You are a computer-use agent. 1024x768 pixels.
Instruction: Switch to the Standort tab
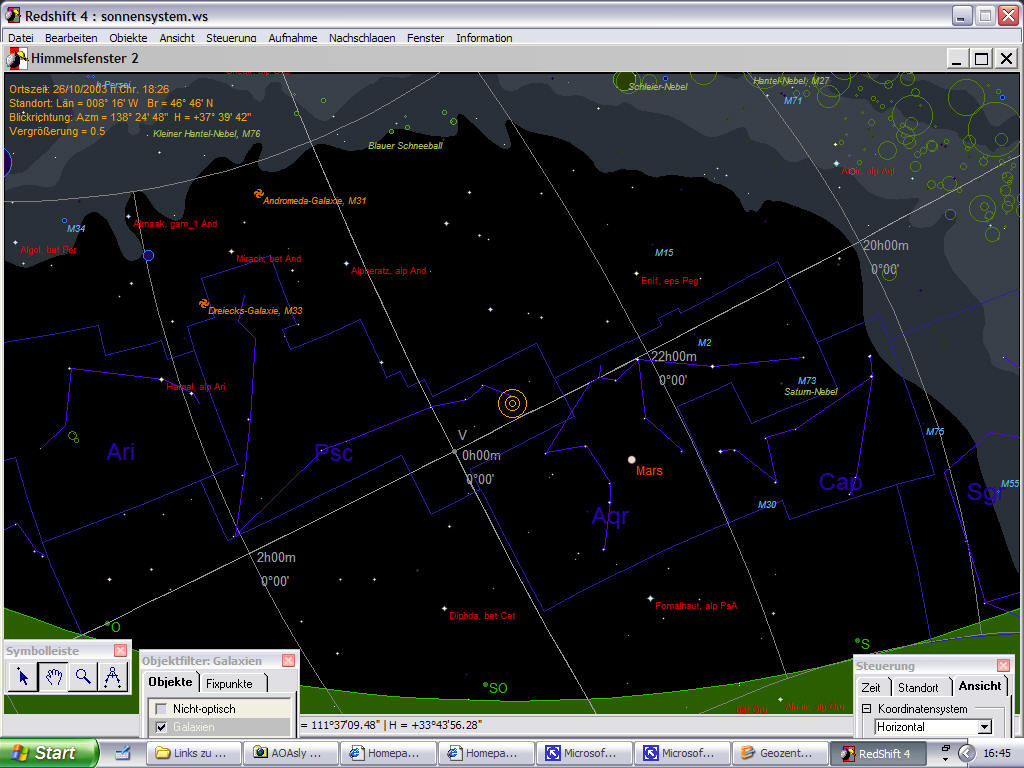(917, 687)
